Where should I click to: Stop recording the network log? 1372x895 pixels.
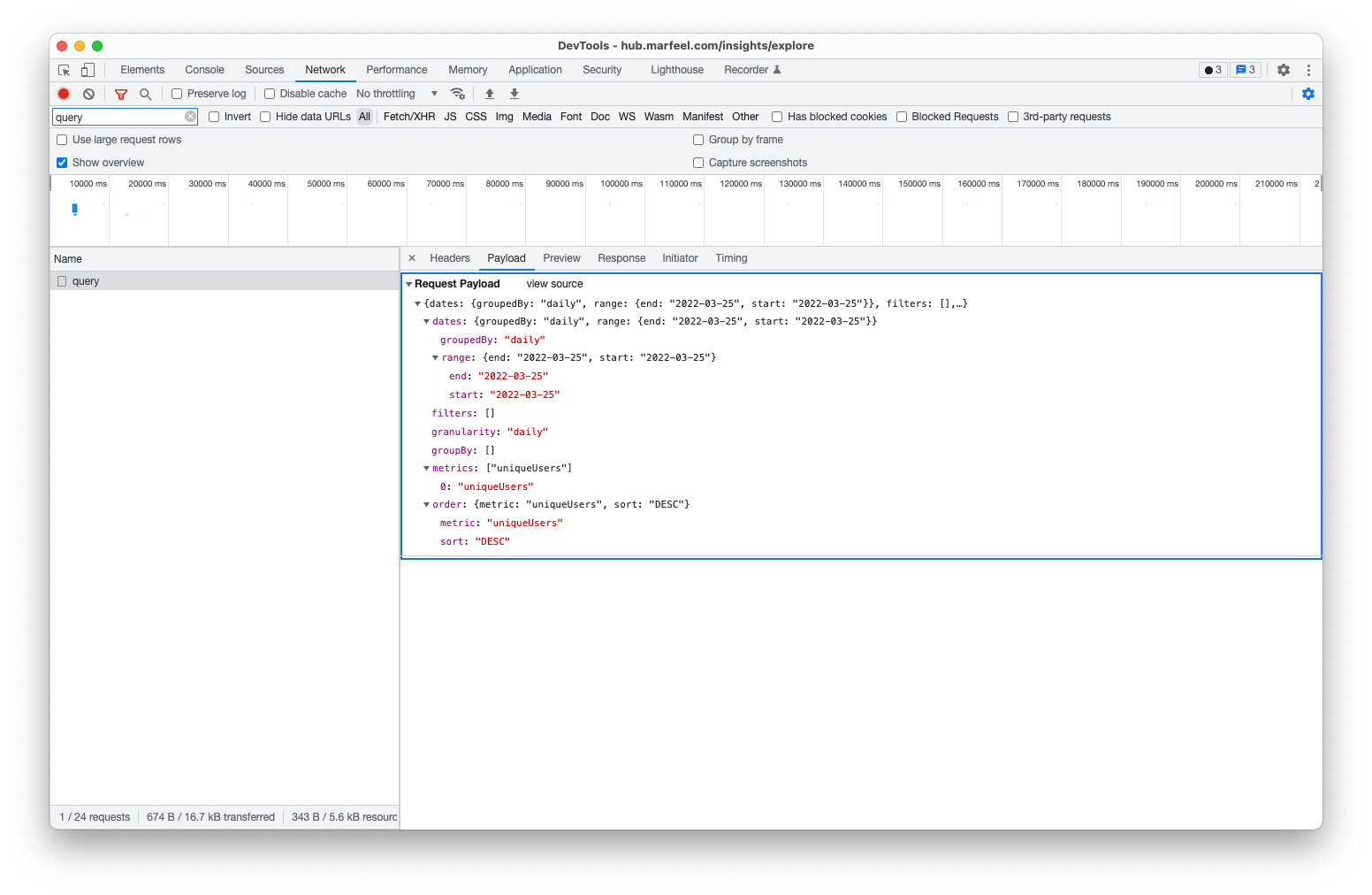click(x=63, y=94)
